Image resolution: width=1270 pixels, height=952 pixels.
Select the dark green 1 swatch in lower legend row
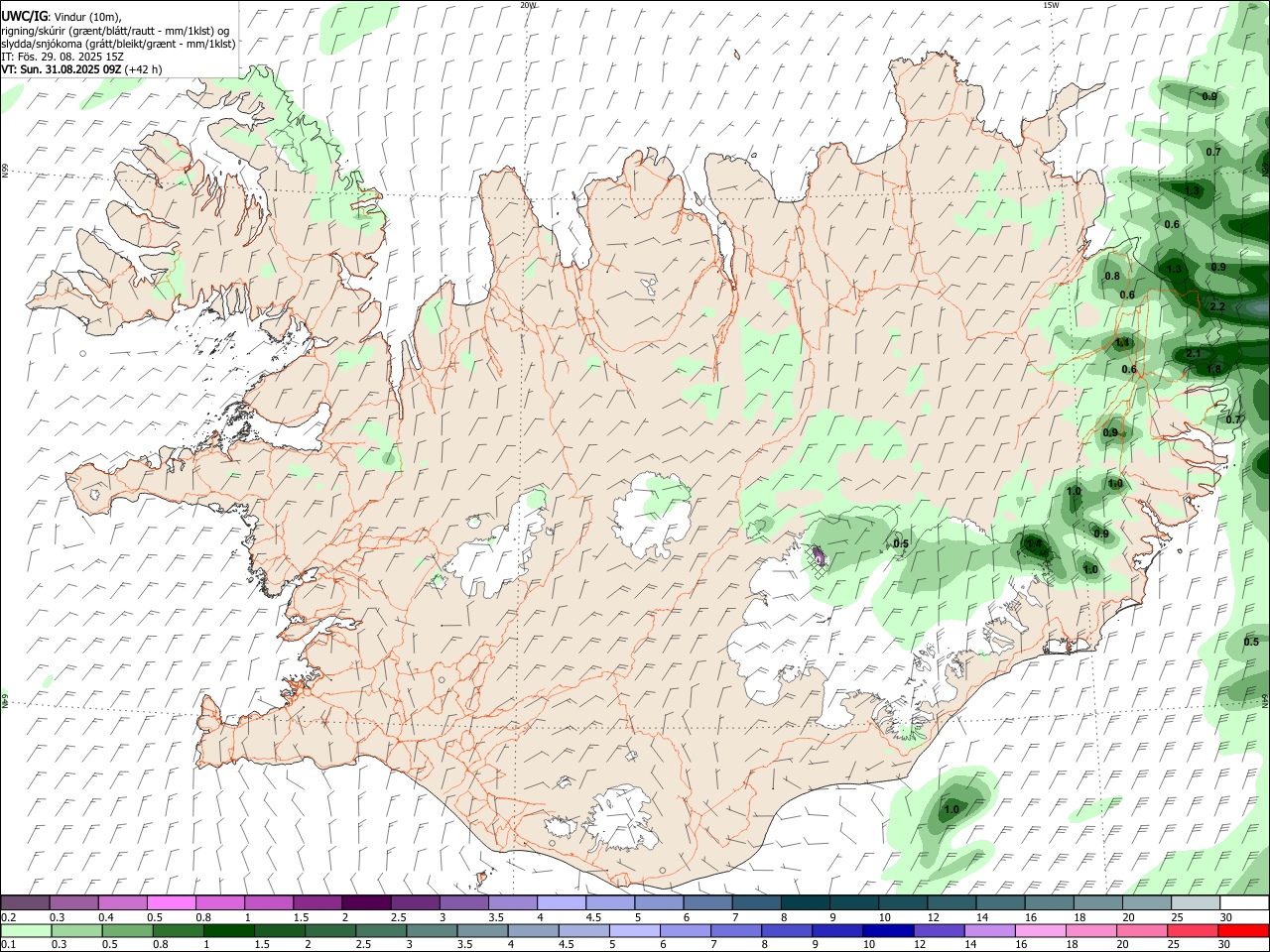click(x=228, y=930)
